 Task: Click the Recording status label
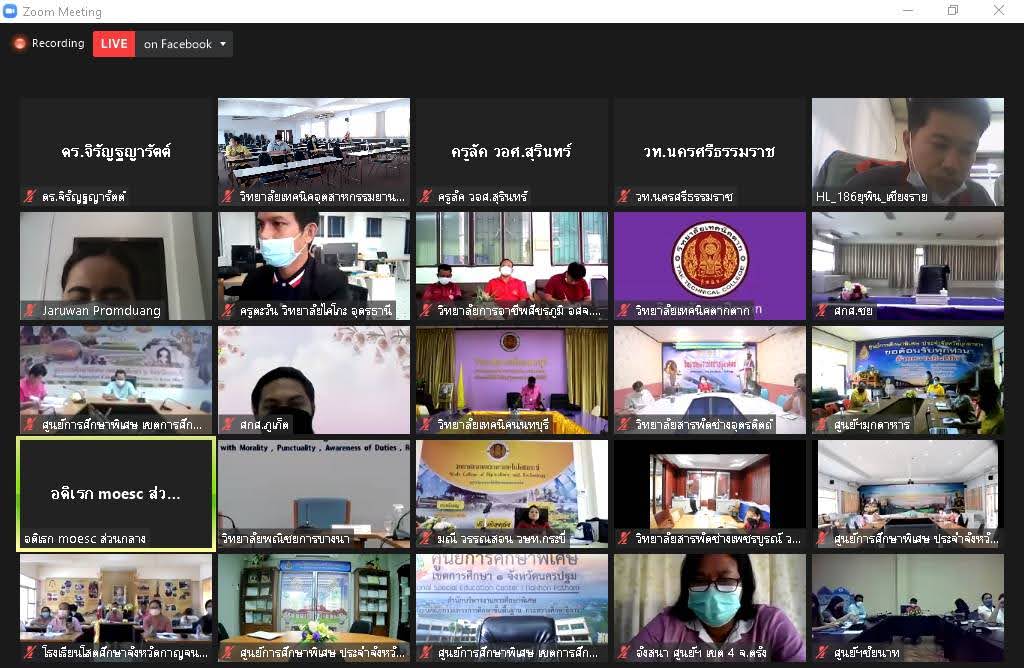(x=58, y=44)
